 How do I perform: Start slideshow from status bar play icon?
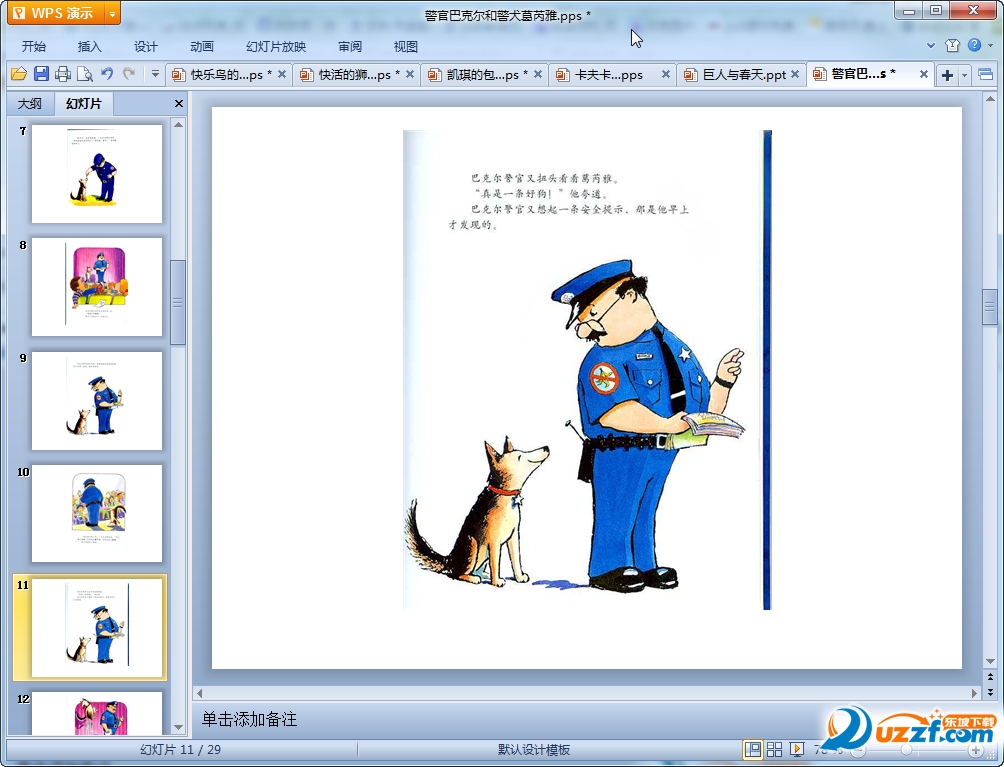pos(797,749)
